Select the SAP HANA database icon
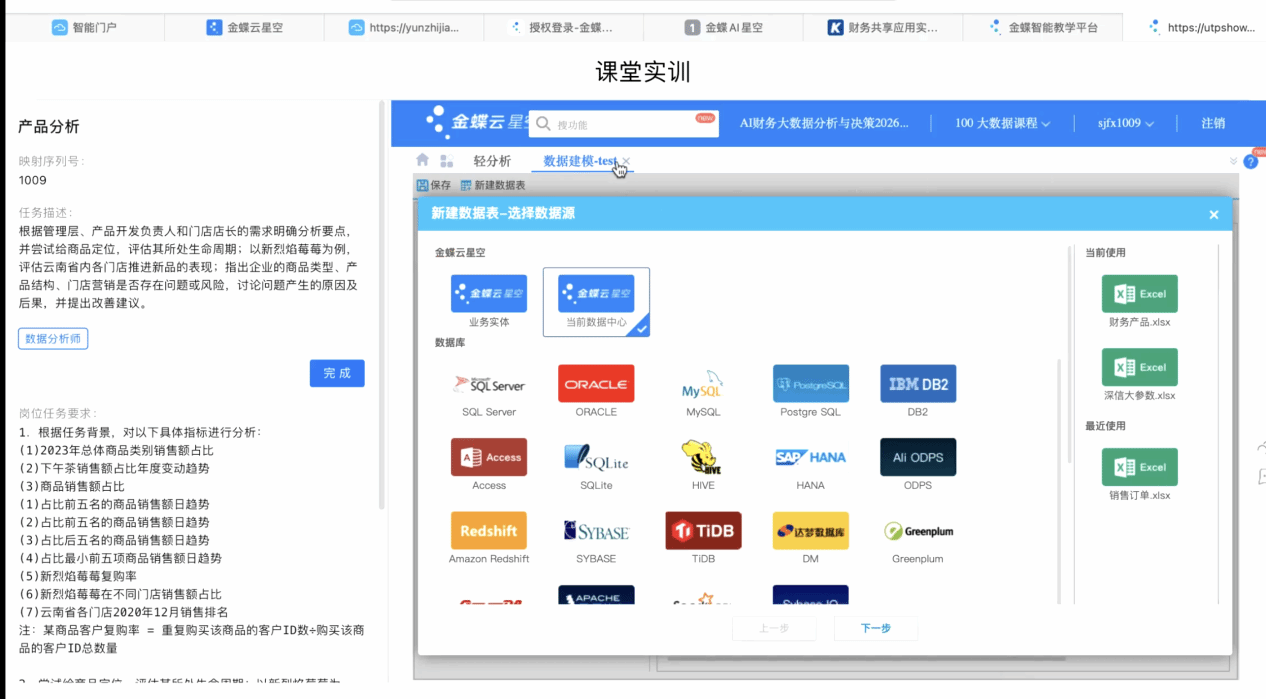This screenshot has width=1266, height=699. [x=810, y=458]
